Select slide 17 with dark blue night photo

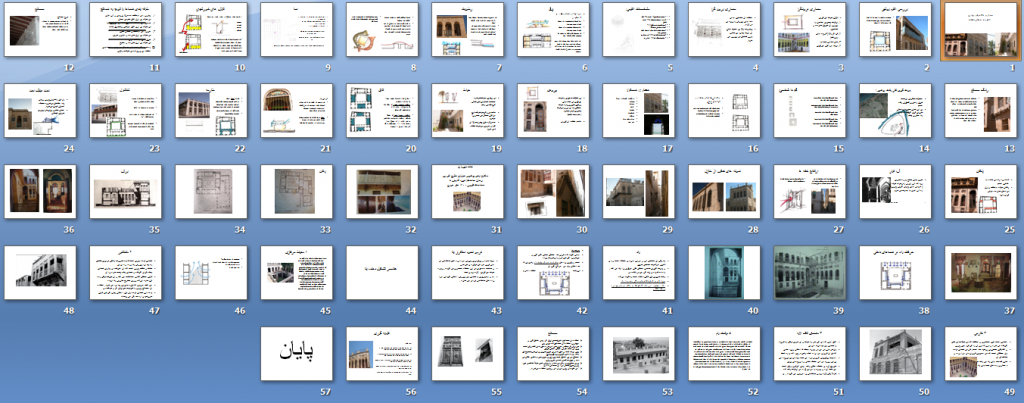[639, 110]
